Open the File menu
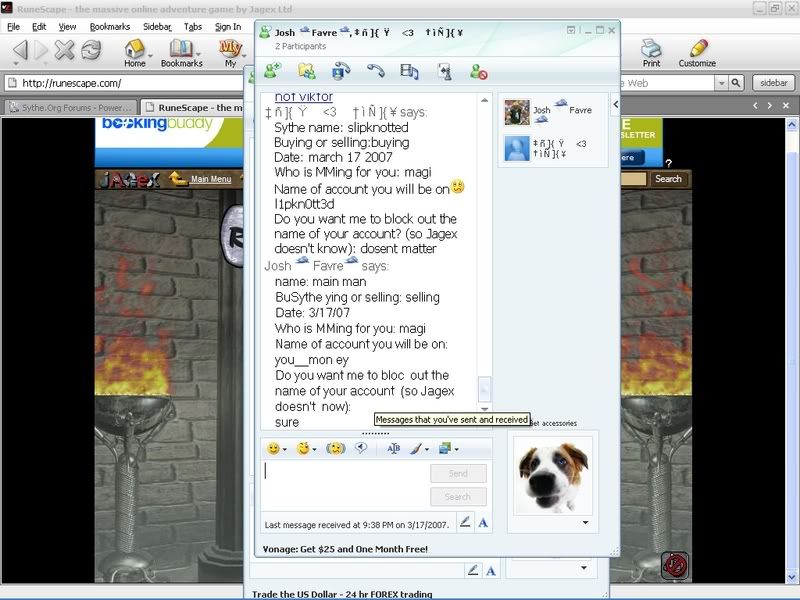This screenshot has width=800, height=600. click(x=13, y=27)
